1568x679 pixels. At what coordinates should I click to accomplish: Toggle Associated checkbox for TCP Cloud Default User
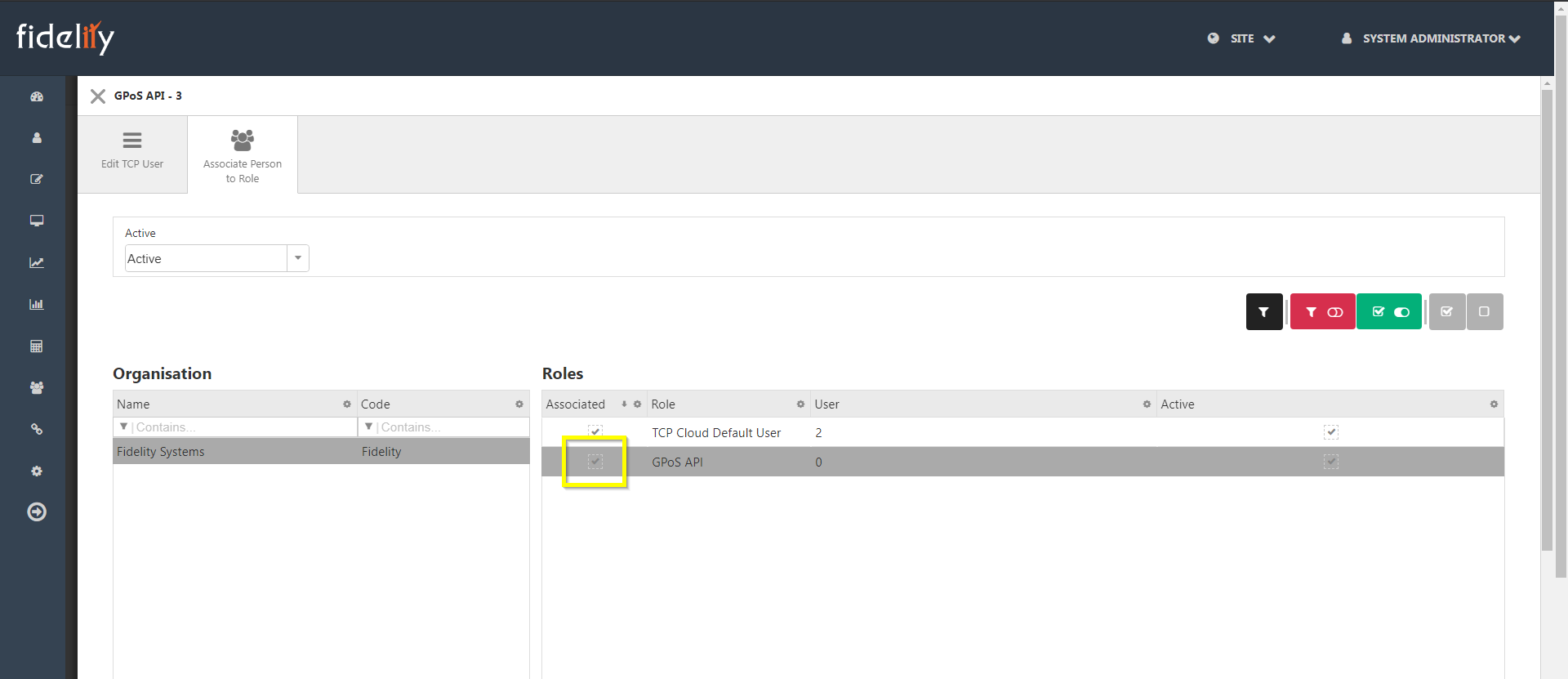pos(595,431)
